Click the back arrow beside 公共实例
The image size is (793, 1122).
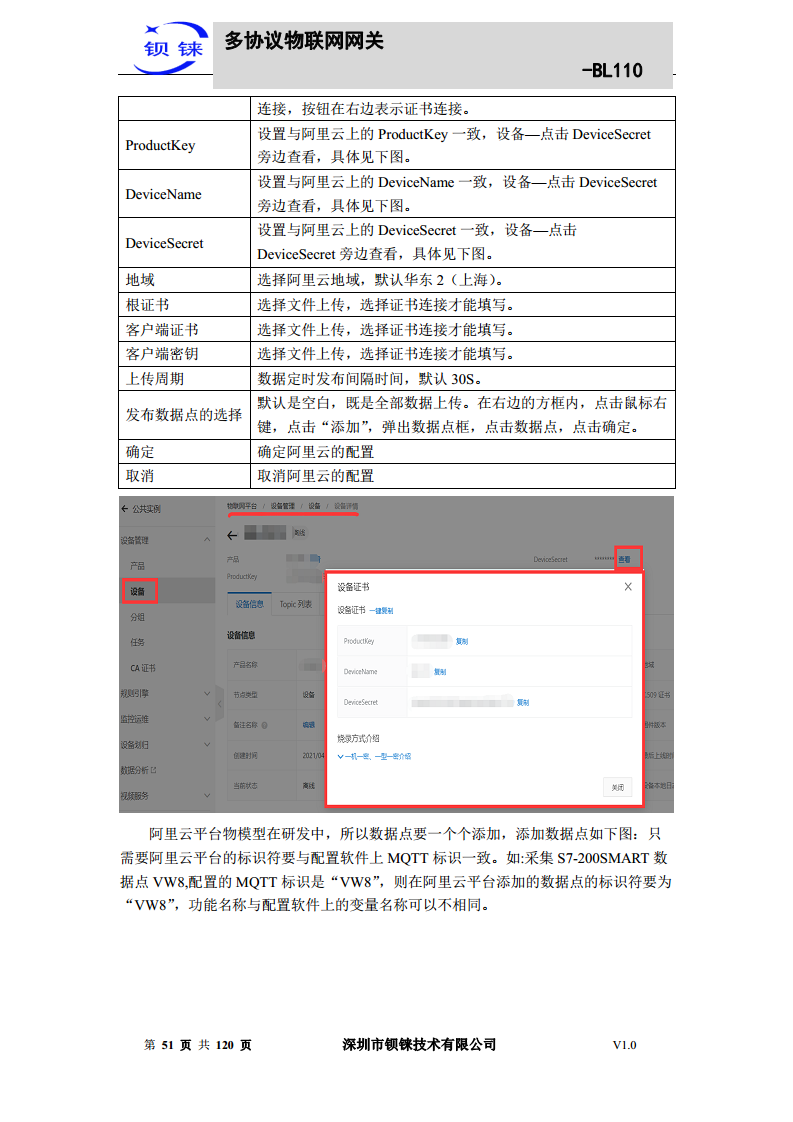click(125, 509)
